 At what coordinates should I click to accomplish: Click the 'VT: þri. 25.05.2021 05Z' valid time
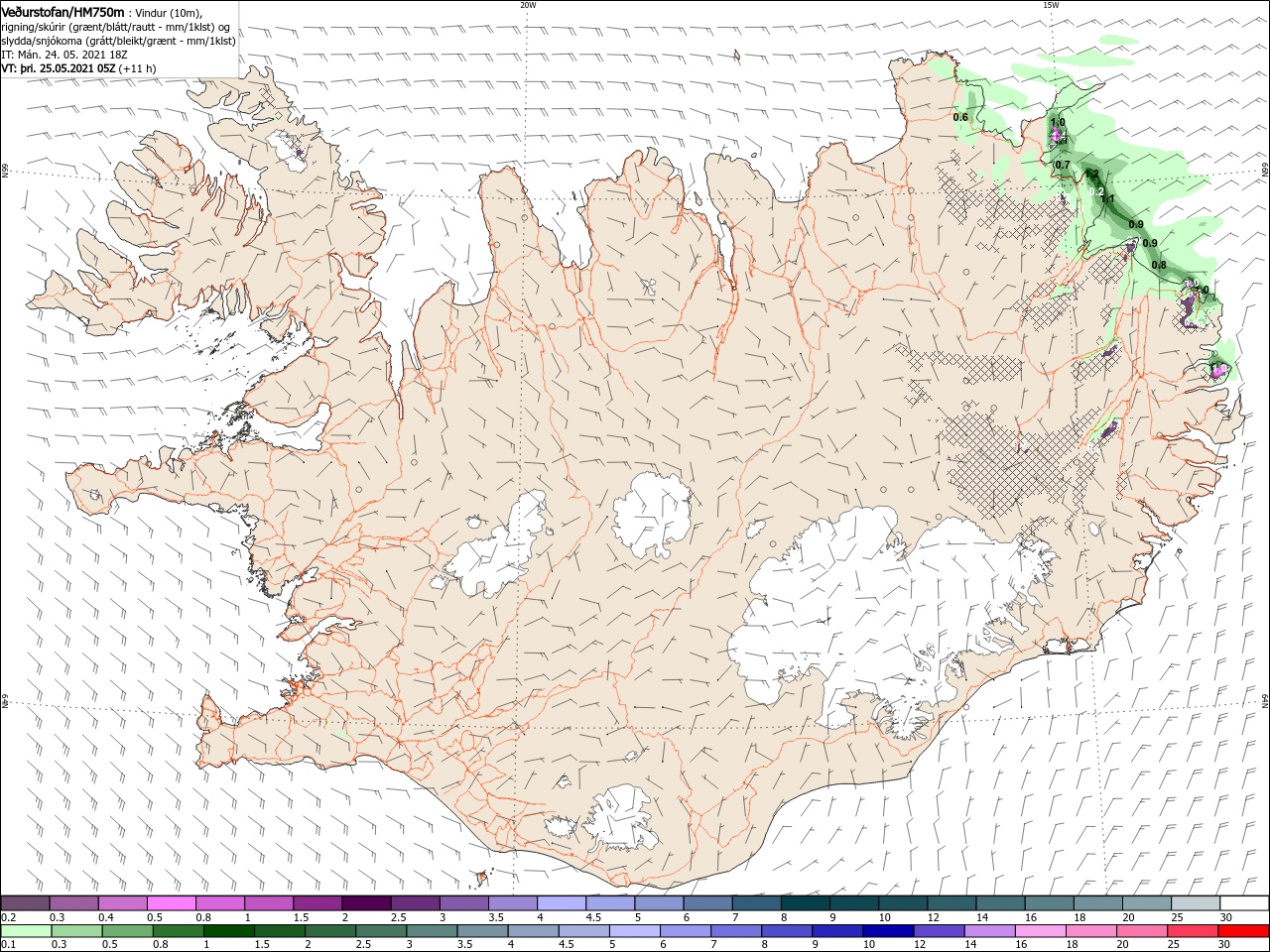(x=59, y=68)
